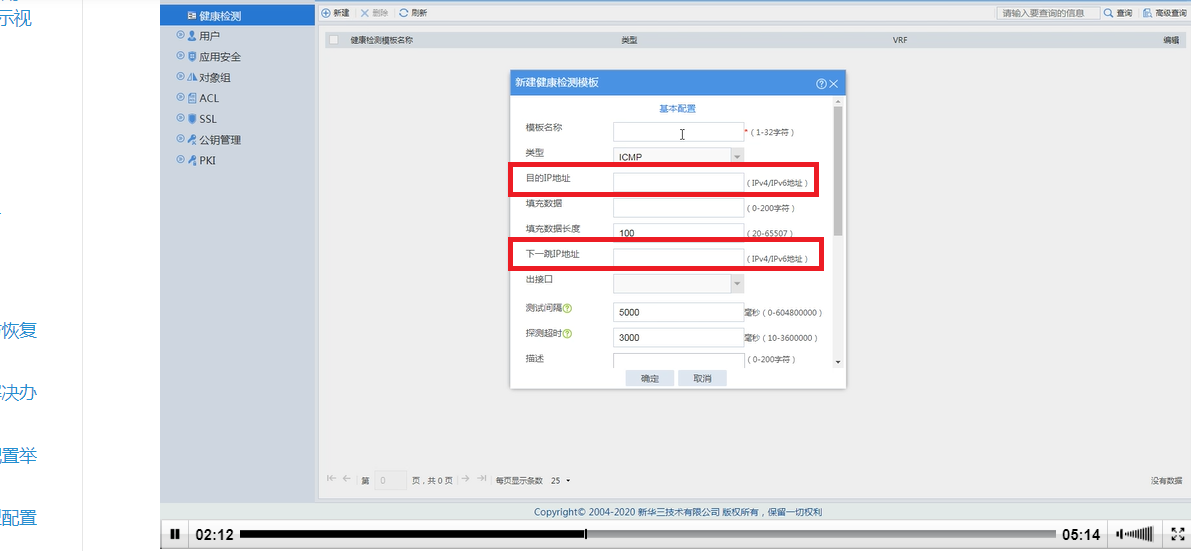Viewport: 1191px width, 551px height.
Task: Click the ACL document icon
Action: pyautogui.click(x=192, y=98)
